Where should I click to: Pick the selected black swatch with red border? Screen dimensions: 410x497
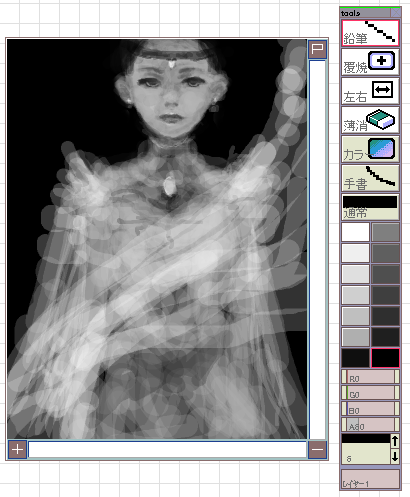pos(385,358)
